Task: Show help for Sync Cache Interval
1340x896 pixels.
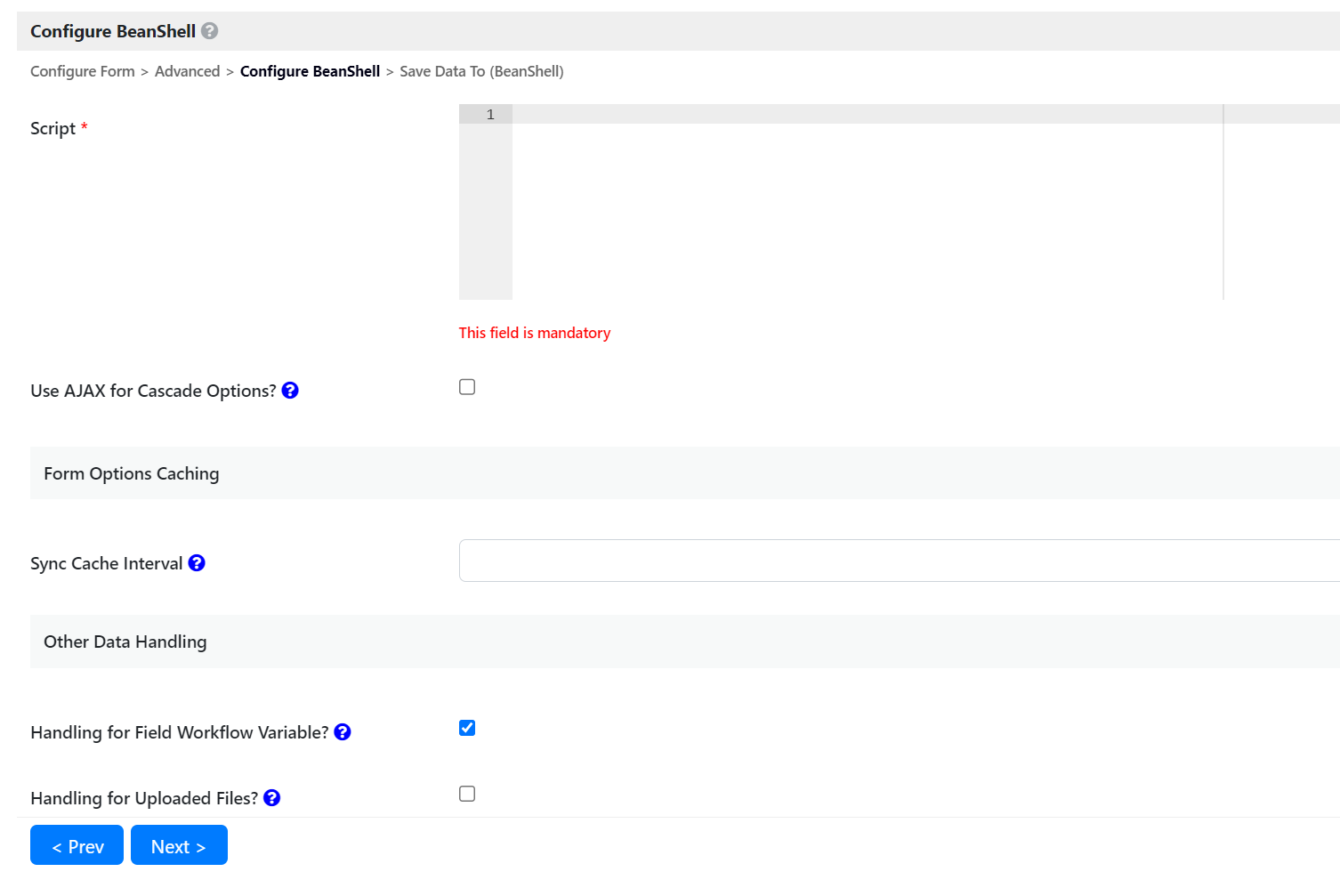Action: [197, 563]
